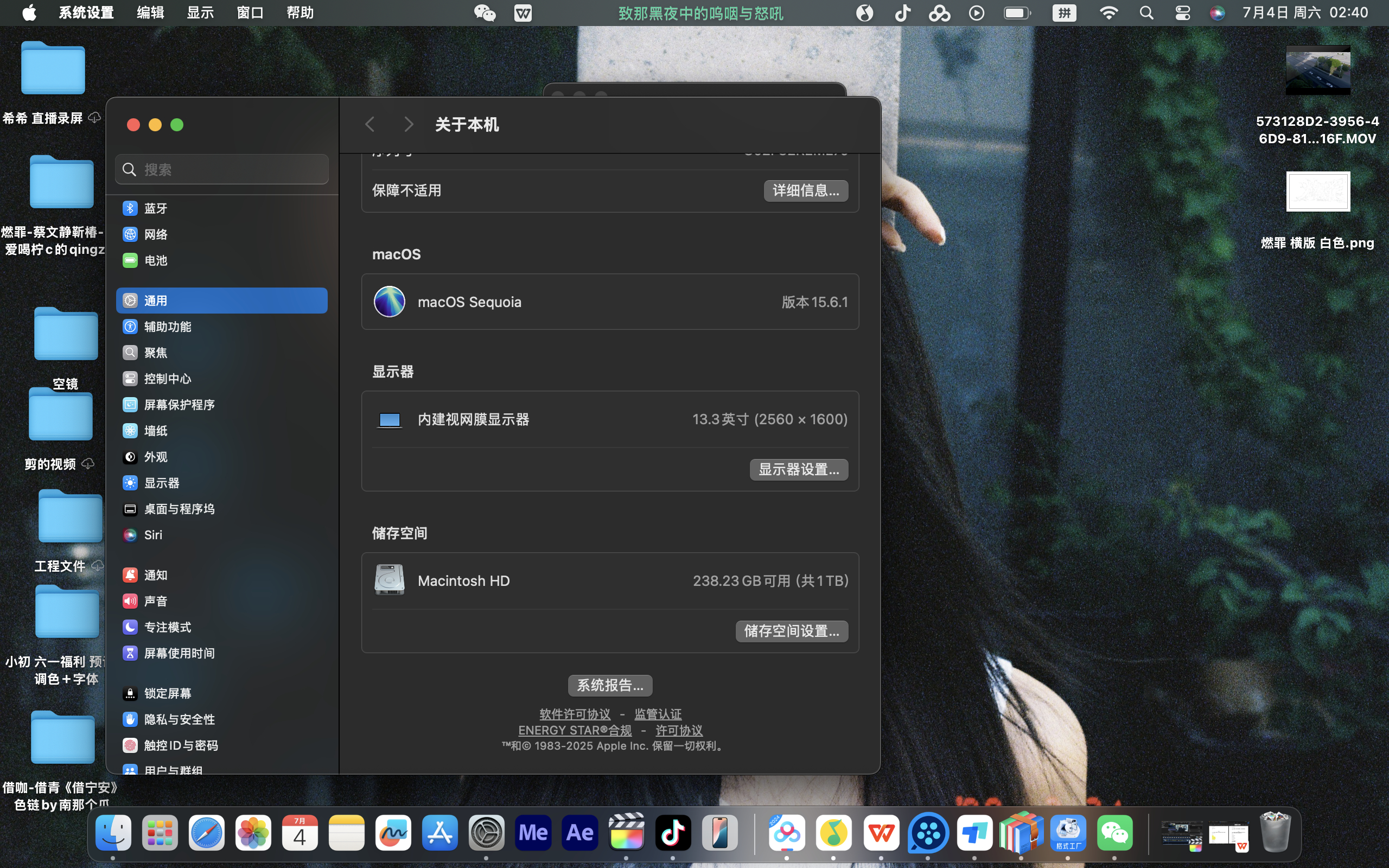
Task: Click the 显示器设置… button
Action: click(x=799, y=470)
